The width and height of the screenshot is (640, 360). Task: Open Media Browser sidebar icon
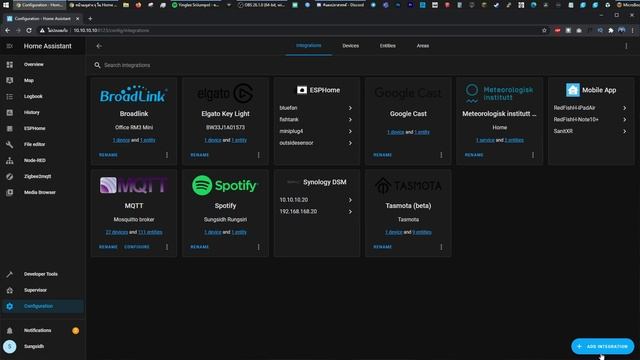[x=9, y=192]
